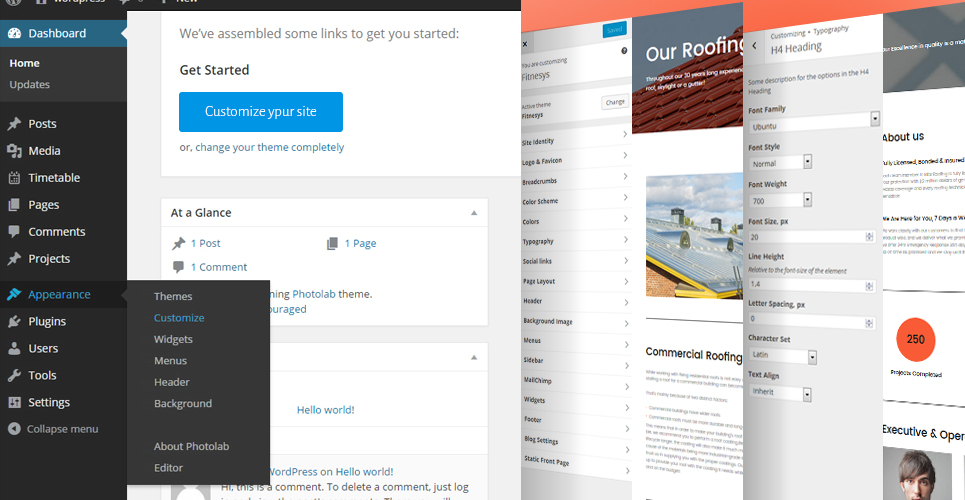Click the Letter Spacing field showing 0
The width and height of the screenshot is (965, 500).
point(812,320)
